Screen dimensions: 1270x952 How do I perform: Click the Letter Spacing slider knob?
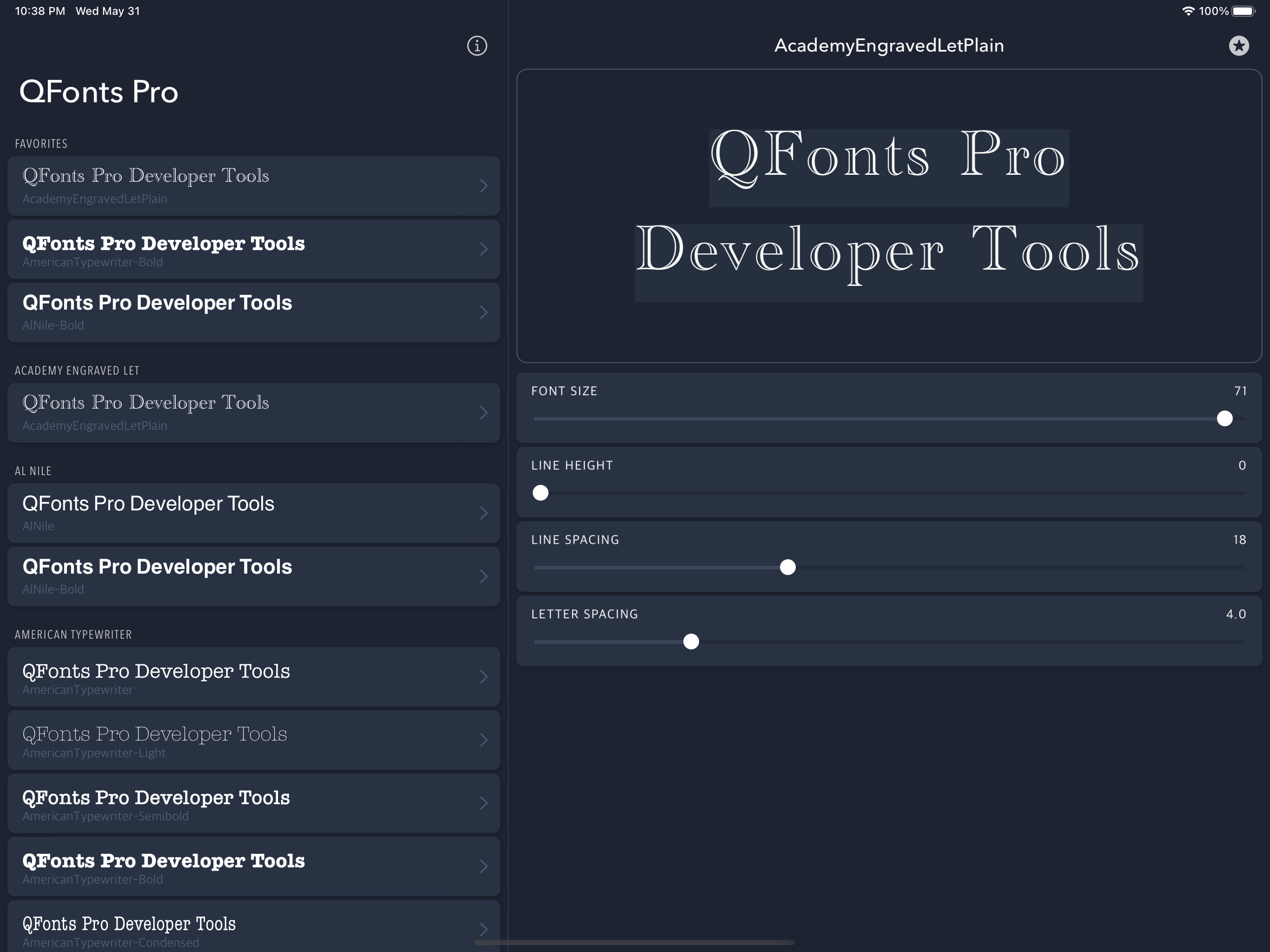coord(691,642)
